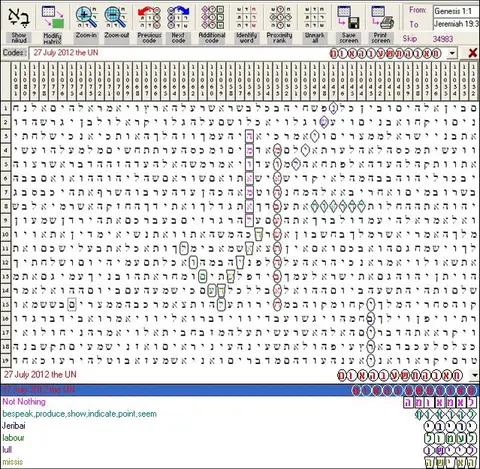This screenshot has height=469, width=480.
Task: Click the Codes field with 27 July 2012 the UN
Action: coord(238,53)
